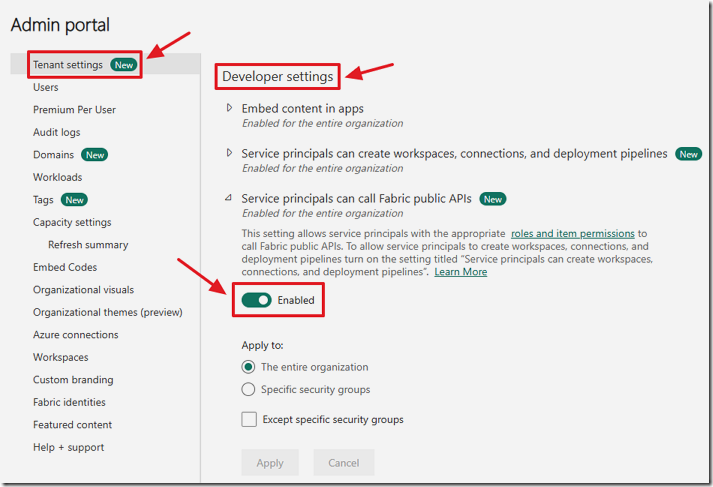Viewport: 713px width, 487px height.
Task: Collapse Service principals can call Fabric APIs
Action: [x=229, y=198]
